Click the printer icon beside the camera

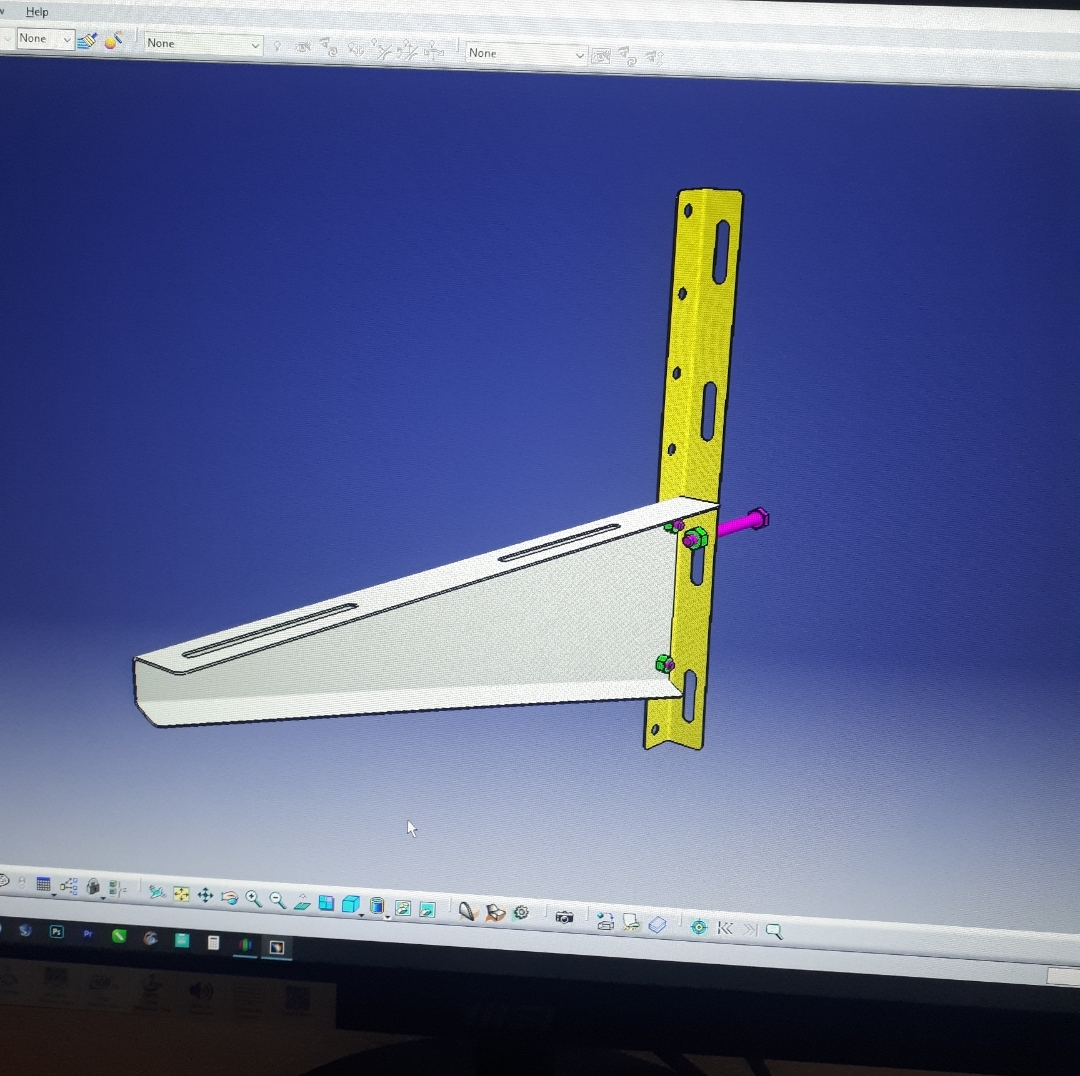pyautogui.click(x=605, y=922)
